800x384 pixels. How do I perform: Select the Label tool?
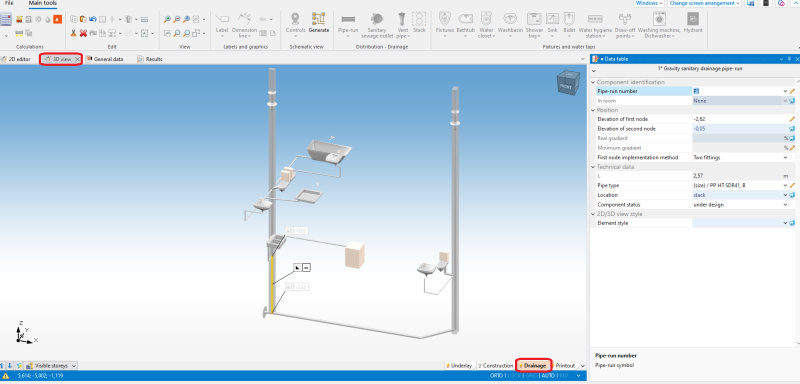click(x=222, y=25)
